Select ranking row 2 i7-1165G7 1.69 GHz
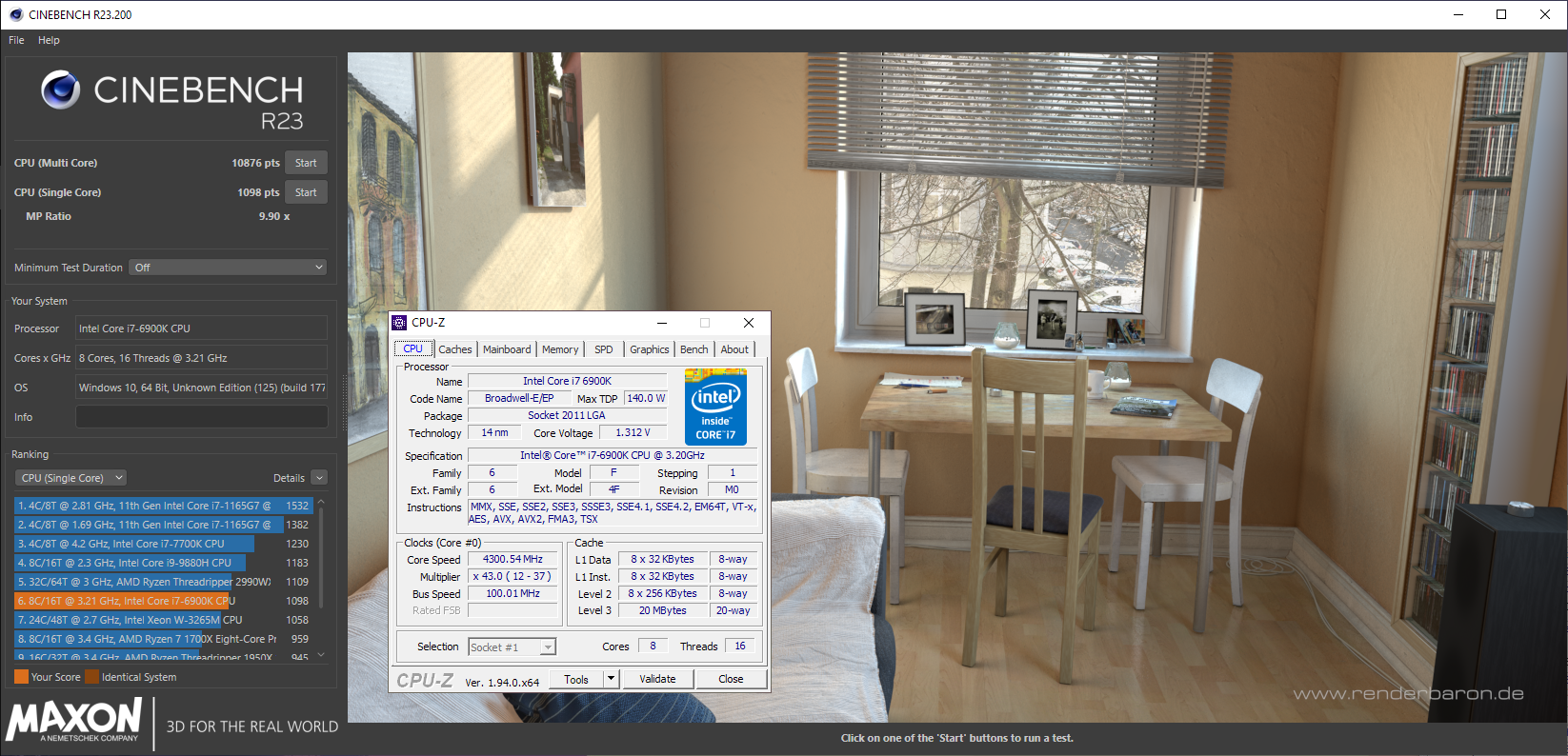 click(163, 525)
